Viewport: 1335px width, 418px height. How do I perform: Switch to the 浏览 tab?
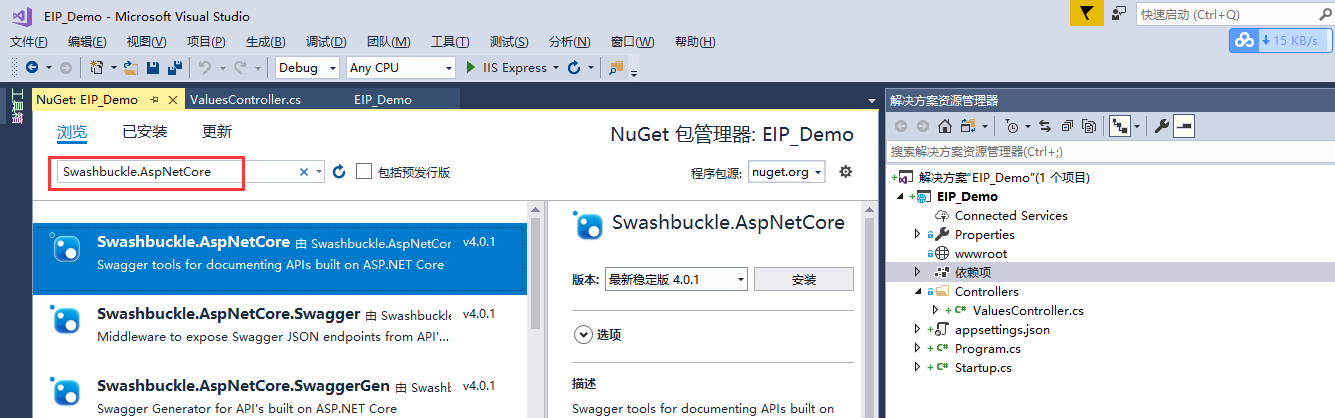coord(72,132)
